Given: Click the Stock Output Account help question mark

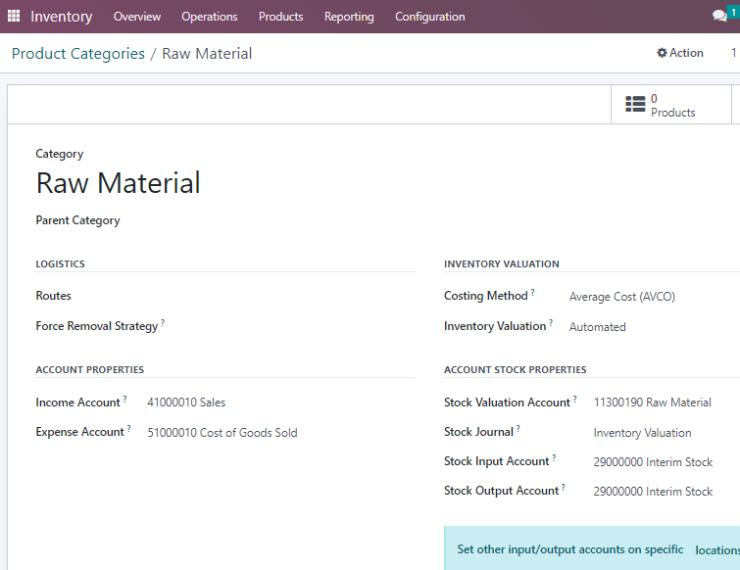Looking at the screenshot, I should pyautogui.click(x=563, y=487).
